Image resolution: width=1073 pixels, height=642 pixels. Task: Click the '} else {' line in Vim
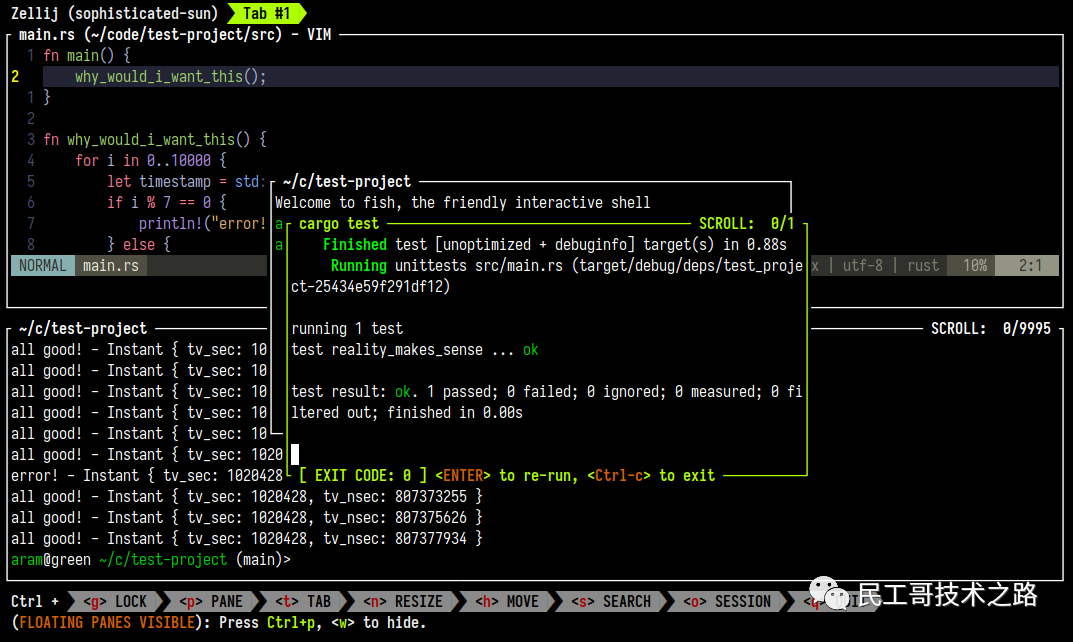point(139,244)
